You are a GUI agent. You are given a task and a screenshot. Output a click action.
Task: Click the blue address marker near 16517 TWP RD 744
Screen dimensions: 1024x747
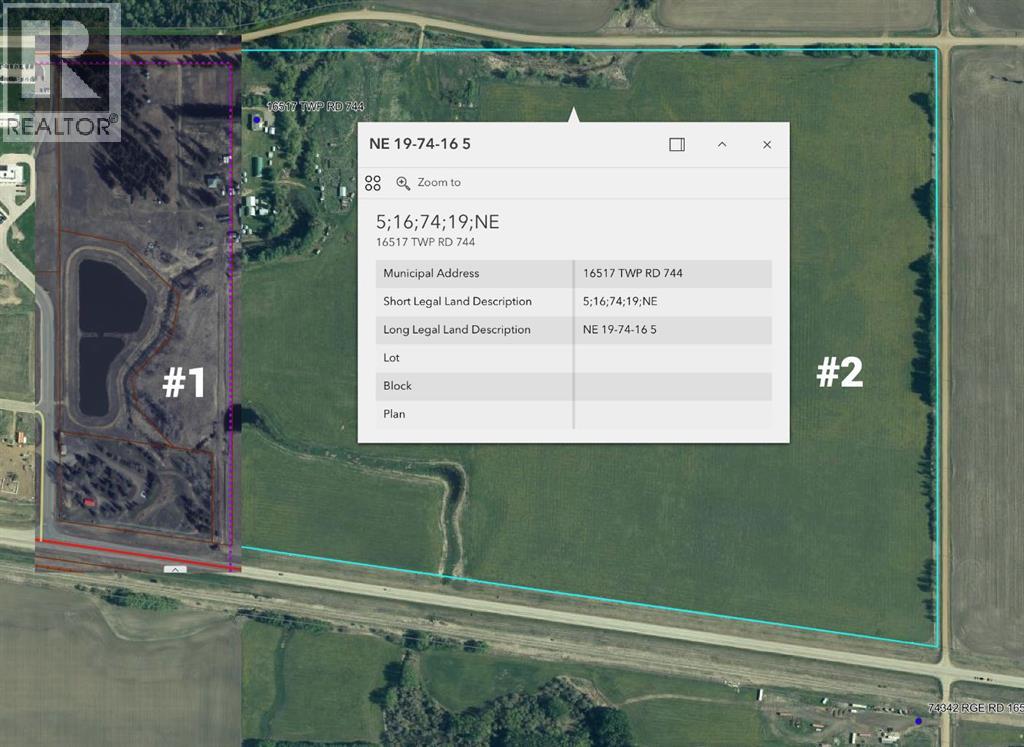[257, 120]
